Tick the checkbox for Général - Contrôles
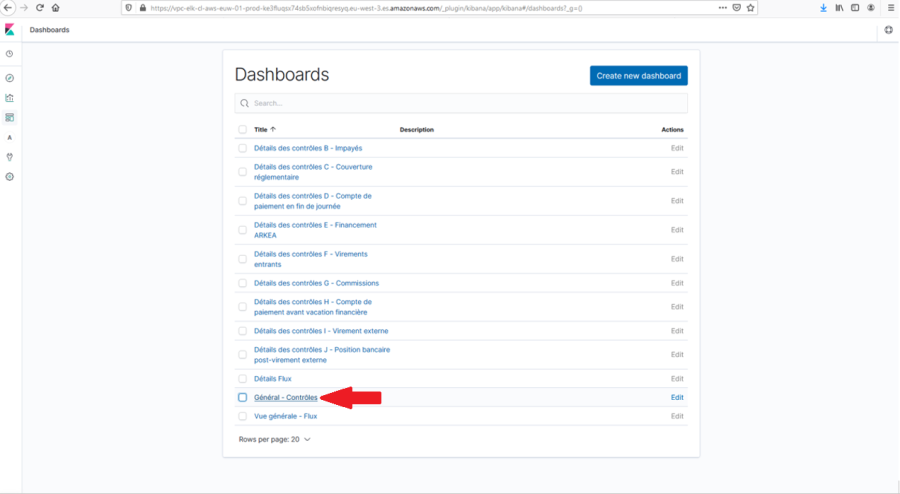Image resolution: width=900 pixels, height=494 pixels. [242, 397]
